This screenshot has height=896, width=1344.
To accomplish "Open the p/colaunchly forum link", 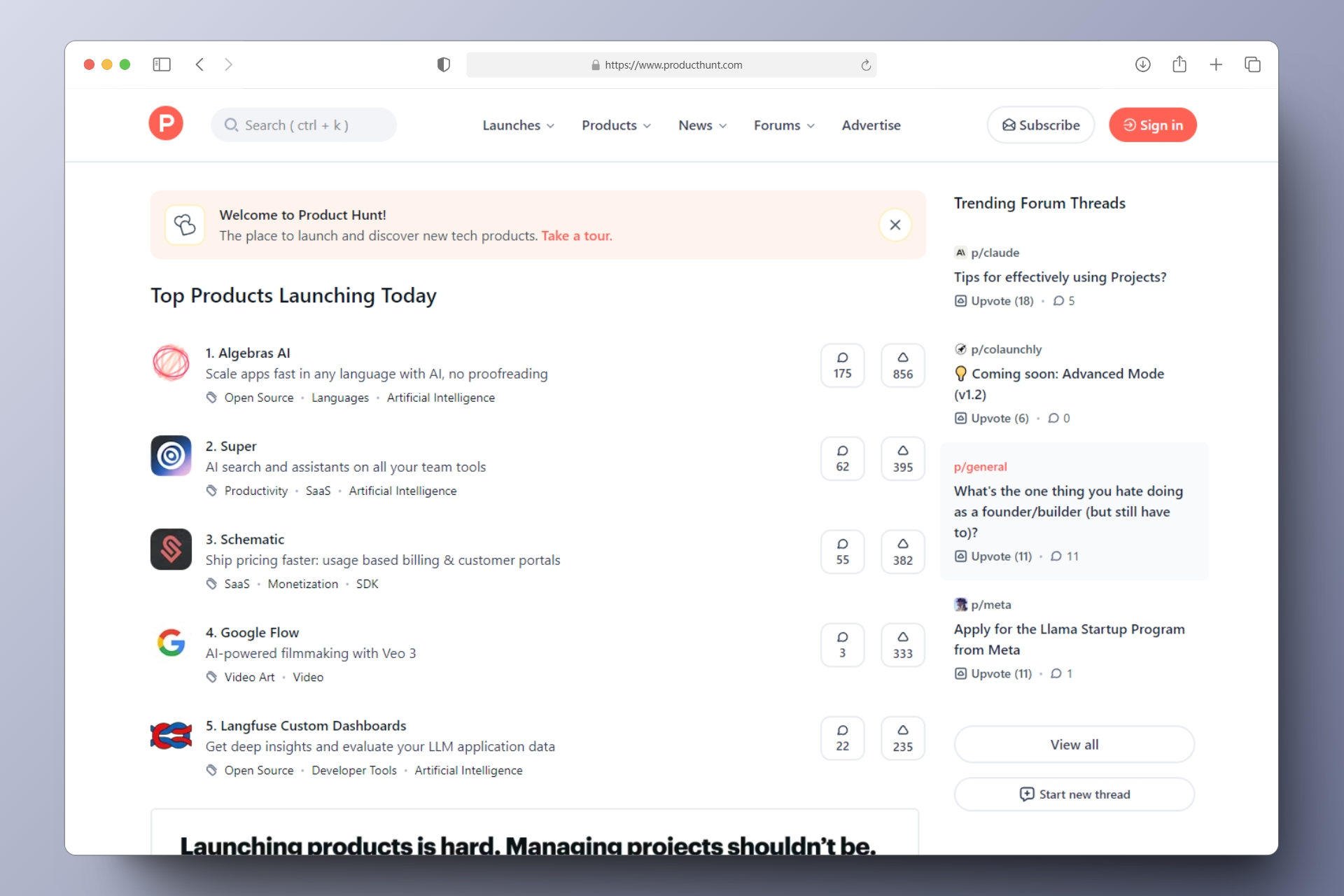I will [1006, 349].
